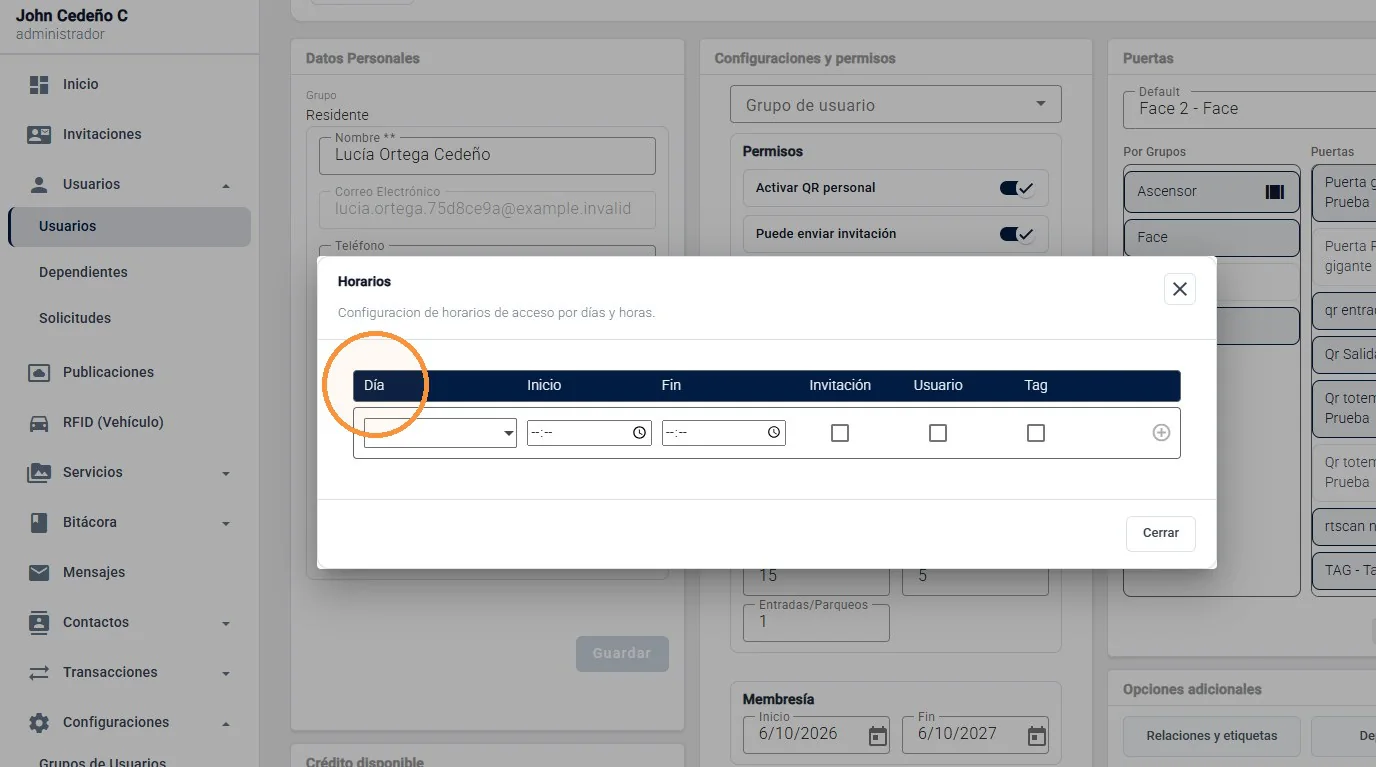Open calendar for Membresía Fin date
Image resolution: width=1376 pixels, height=767 pixels.
(1037, 736)
